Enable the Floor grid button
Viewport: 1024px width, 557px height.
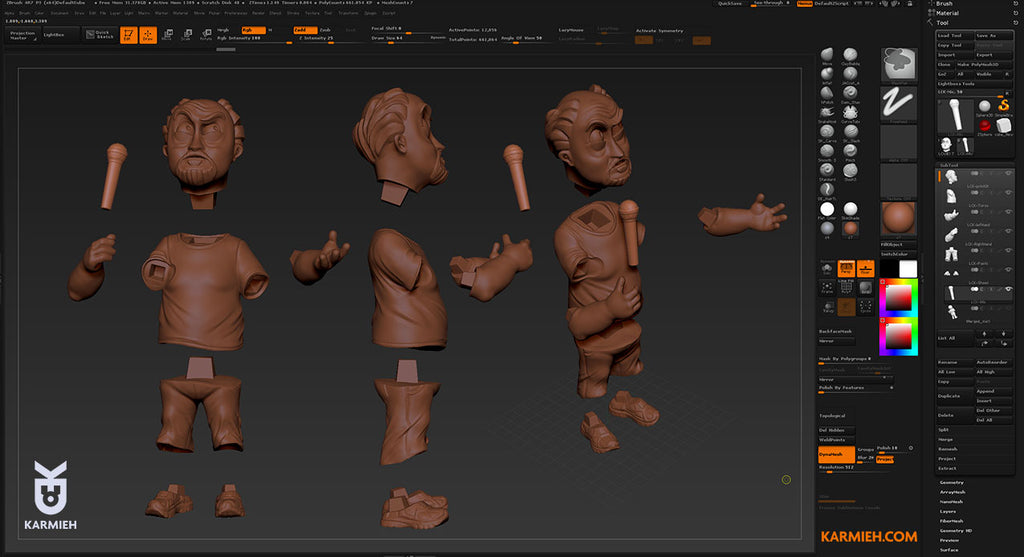point(865,268)
